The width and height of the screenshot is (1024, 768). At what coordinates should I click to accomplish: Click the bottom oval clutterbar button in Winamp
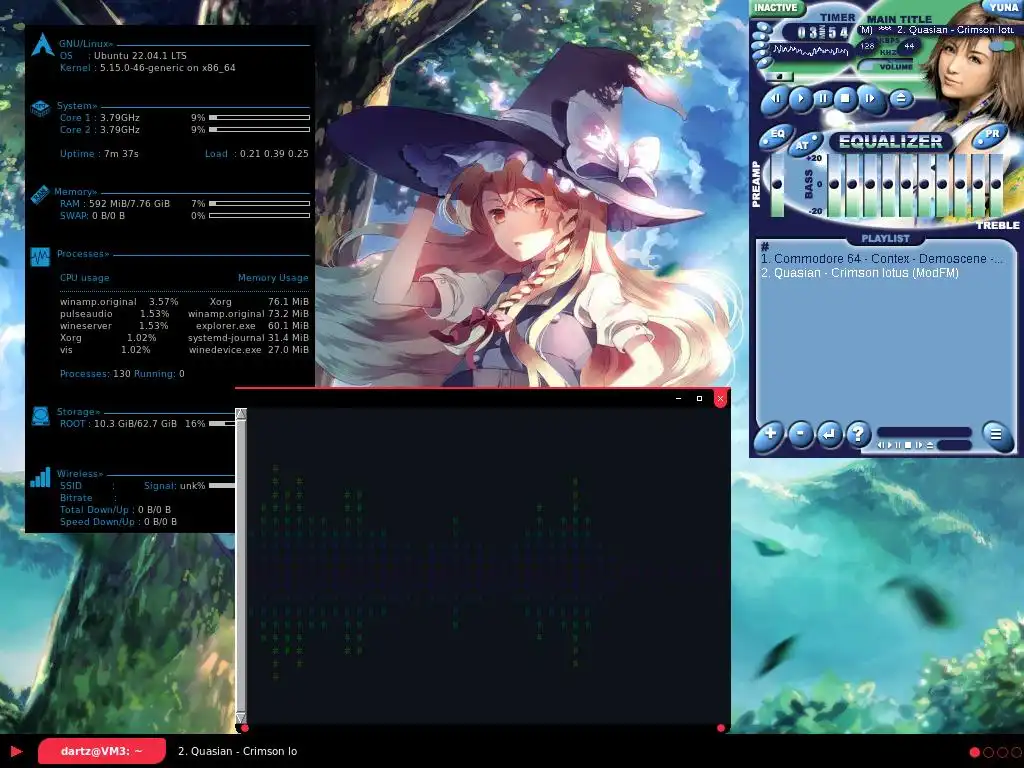tap(764, 64)
